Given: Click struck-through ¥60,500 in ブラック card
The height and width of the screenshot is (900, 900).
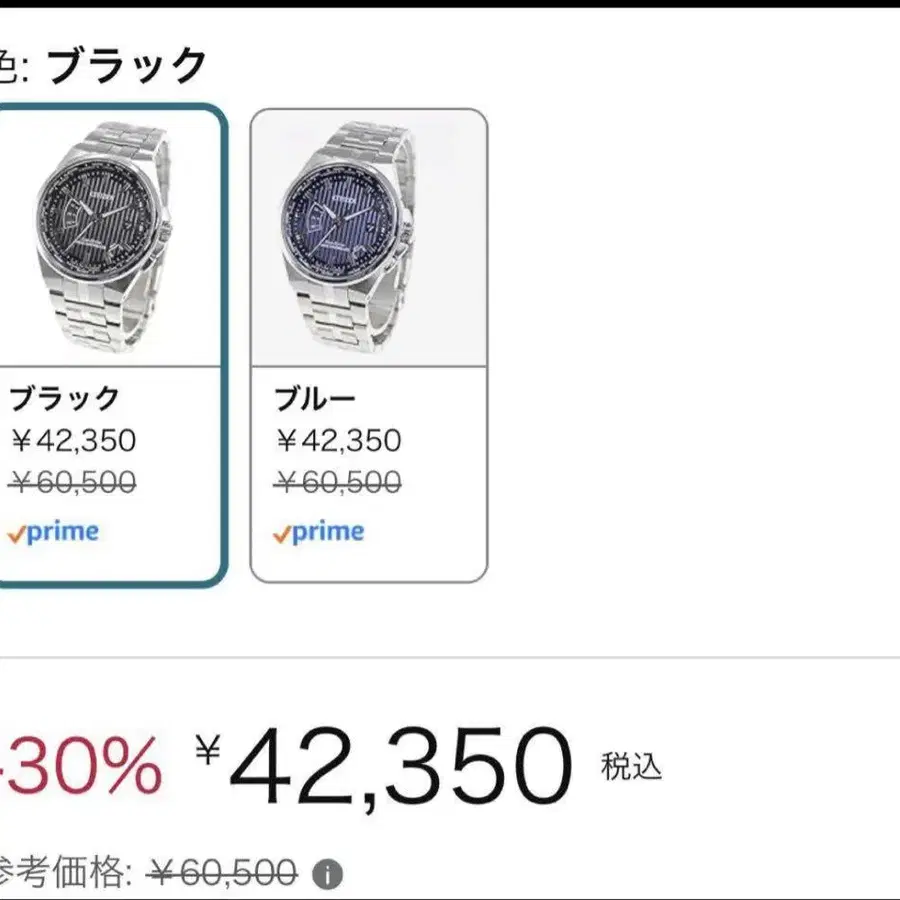Looking at the screenshot, I should coord(72,484).
